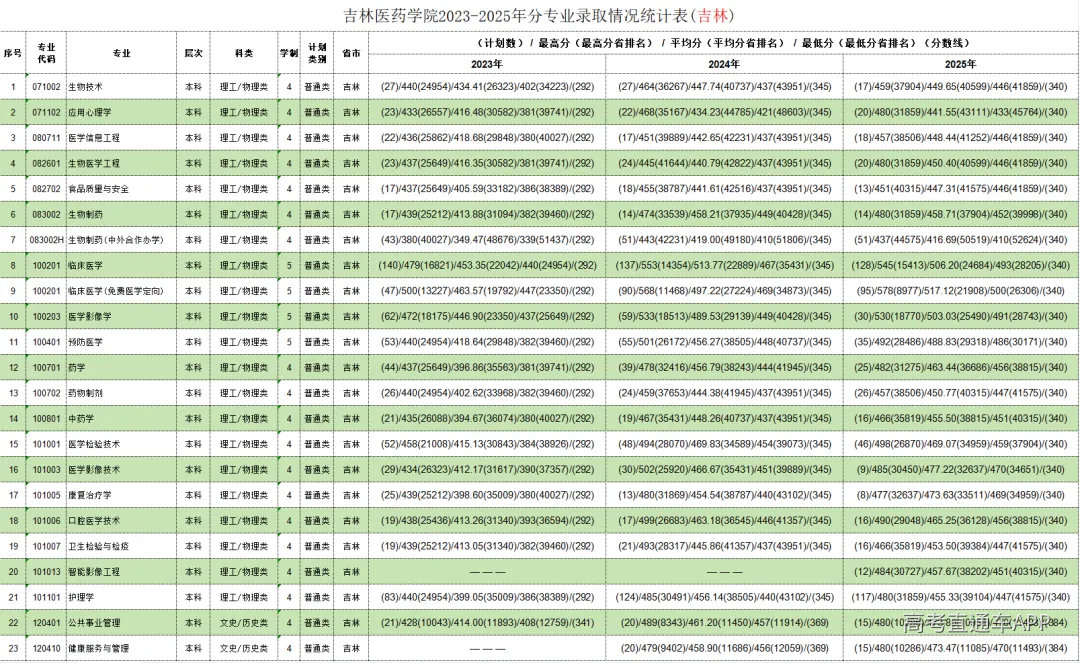Click the 2025年 column header
This screenshot has width=1080, height=663.
960,64
